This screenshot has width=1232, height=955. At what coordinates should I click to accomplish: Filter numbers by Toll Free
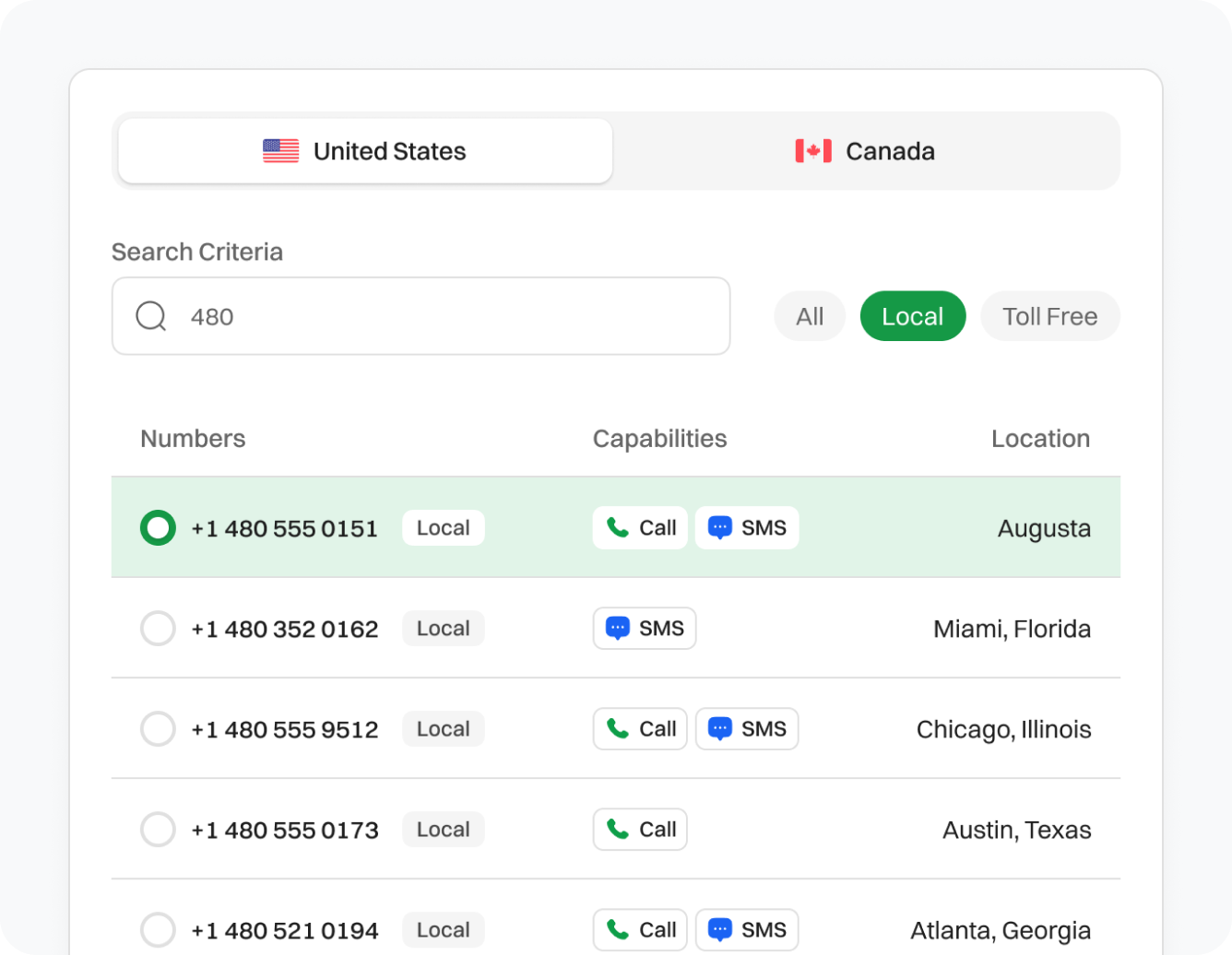tap(1049, 316)
